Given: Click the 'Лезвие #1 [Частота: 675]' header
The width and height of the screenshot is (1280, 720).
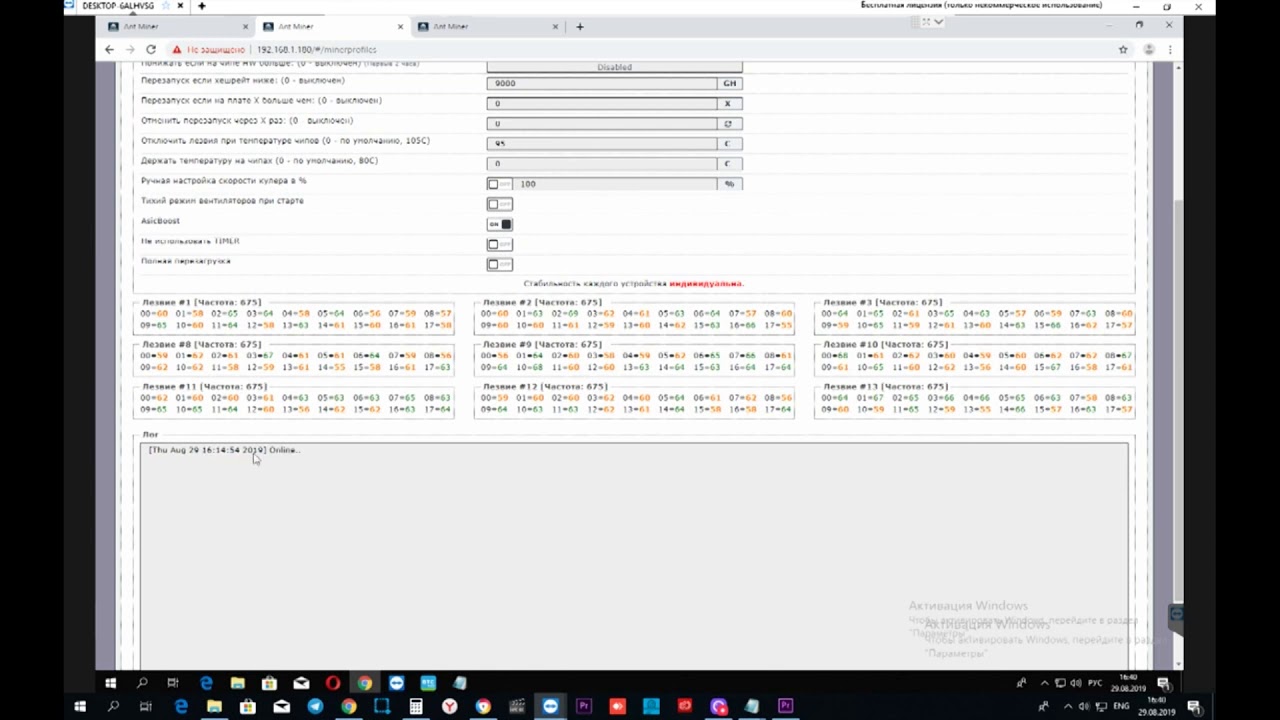Looking at the screenshot, I should click(x=201, y=302).
